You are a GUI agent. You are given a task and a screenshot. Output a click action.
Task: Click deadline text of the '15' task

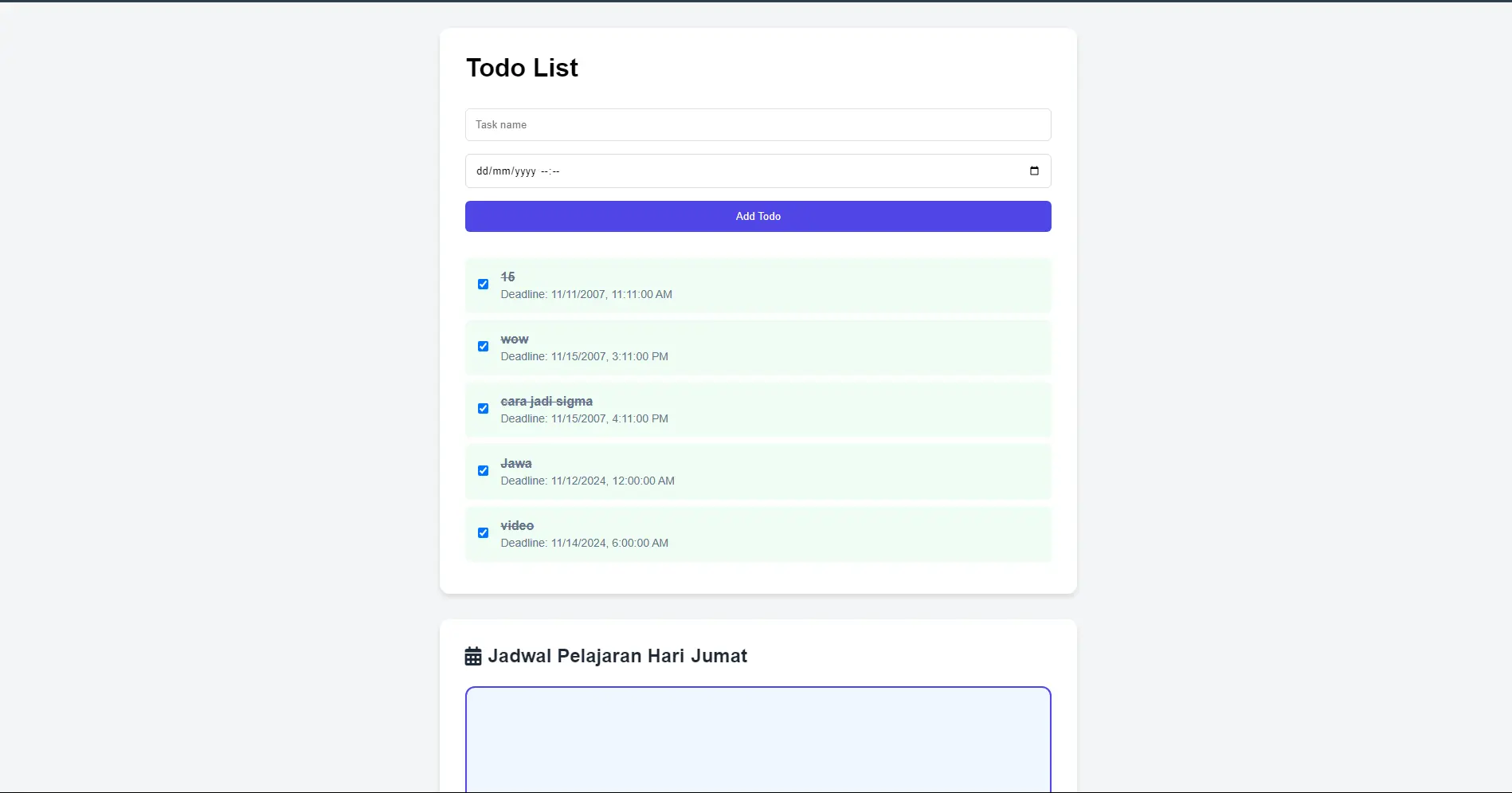[x=586, y=294]
